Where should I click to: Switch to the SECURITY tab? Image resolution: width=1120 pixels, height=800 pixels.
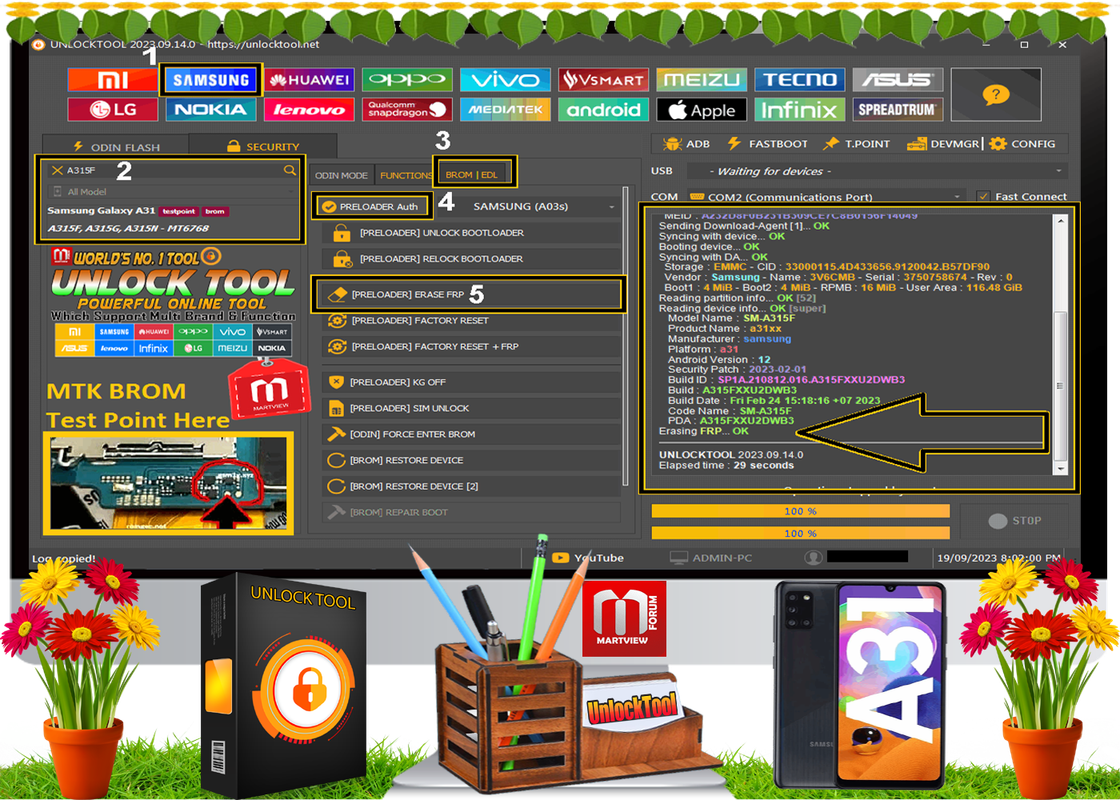(263, 146)
